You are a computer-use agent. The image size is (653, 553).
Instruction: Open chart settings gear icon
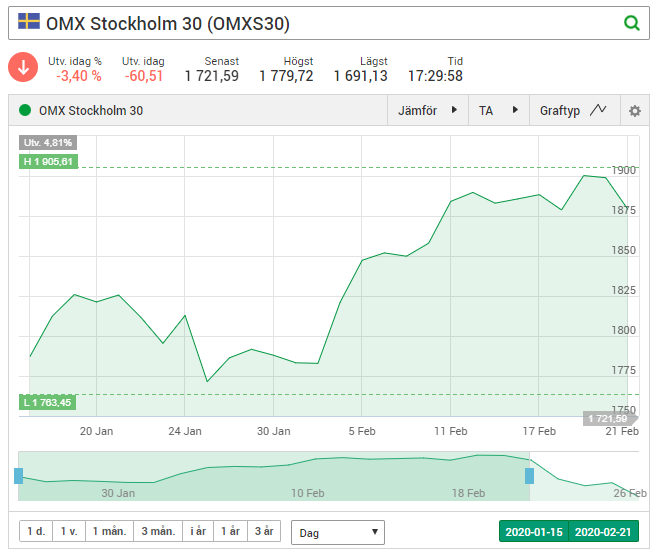click(x=635, y=111)
